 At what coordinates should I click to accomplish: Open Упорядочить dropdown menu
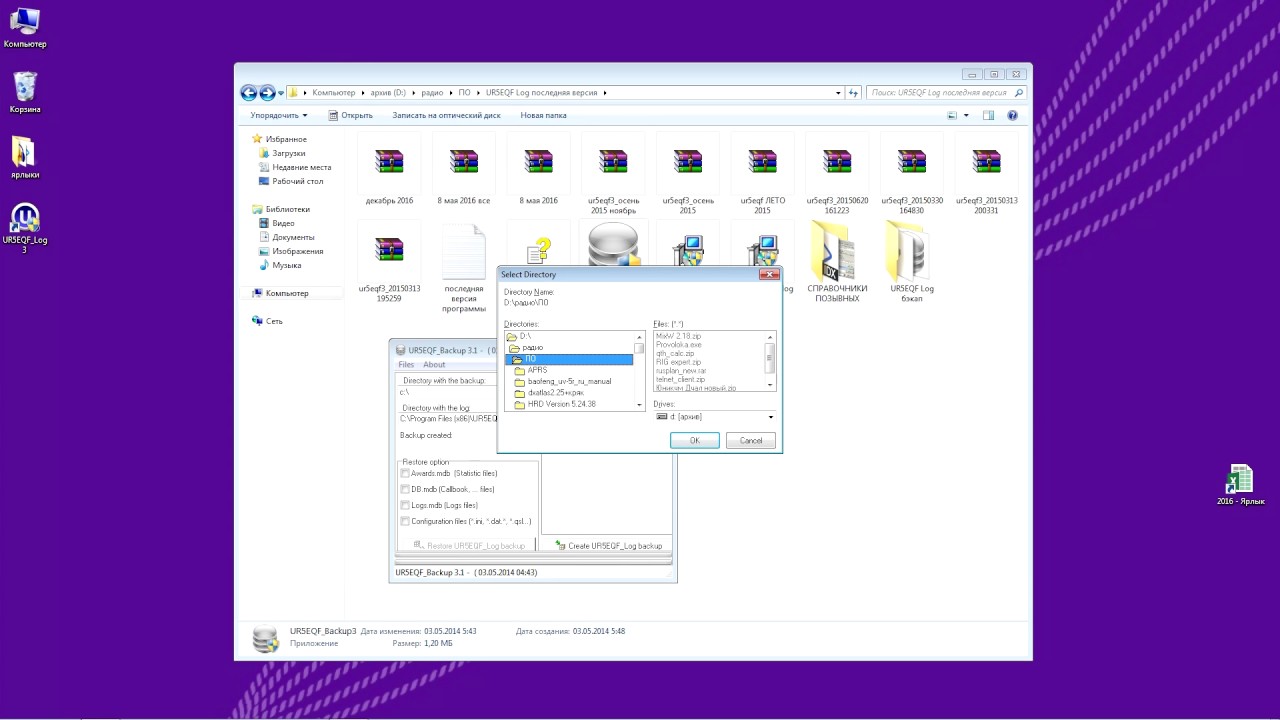(x=279, y=115)
